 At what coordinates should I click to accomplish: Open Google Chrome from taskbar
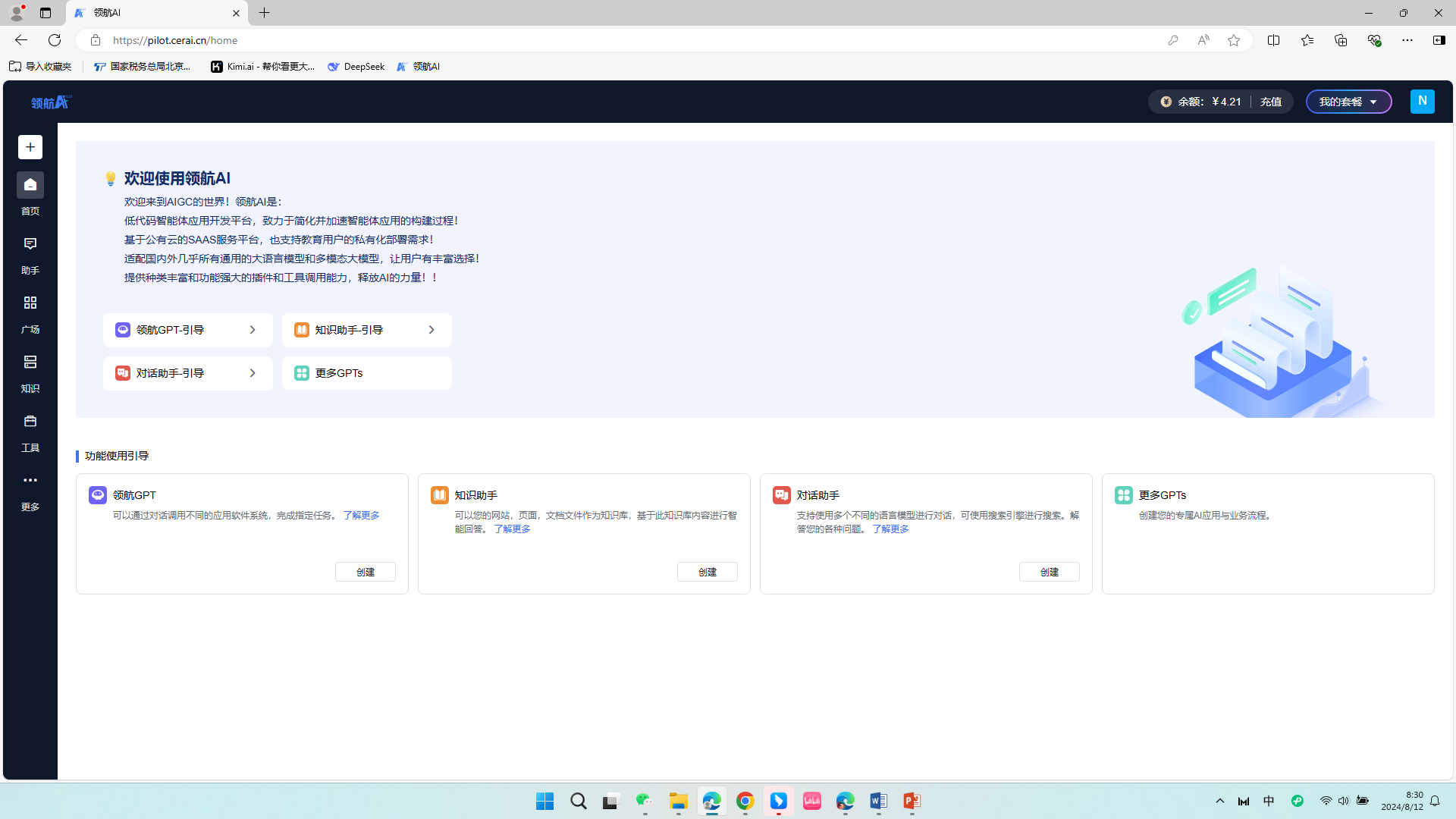[x=745, y=802]
